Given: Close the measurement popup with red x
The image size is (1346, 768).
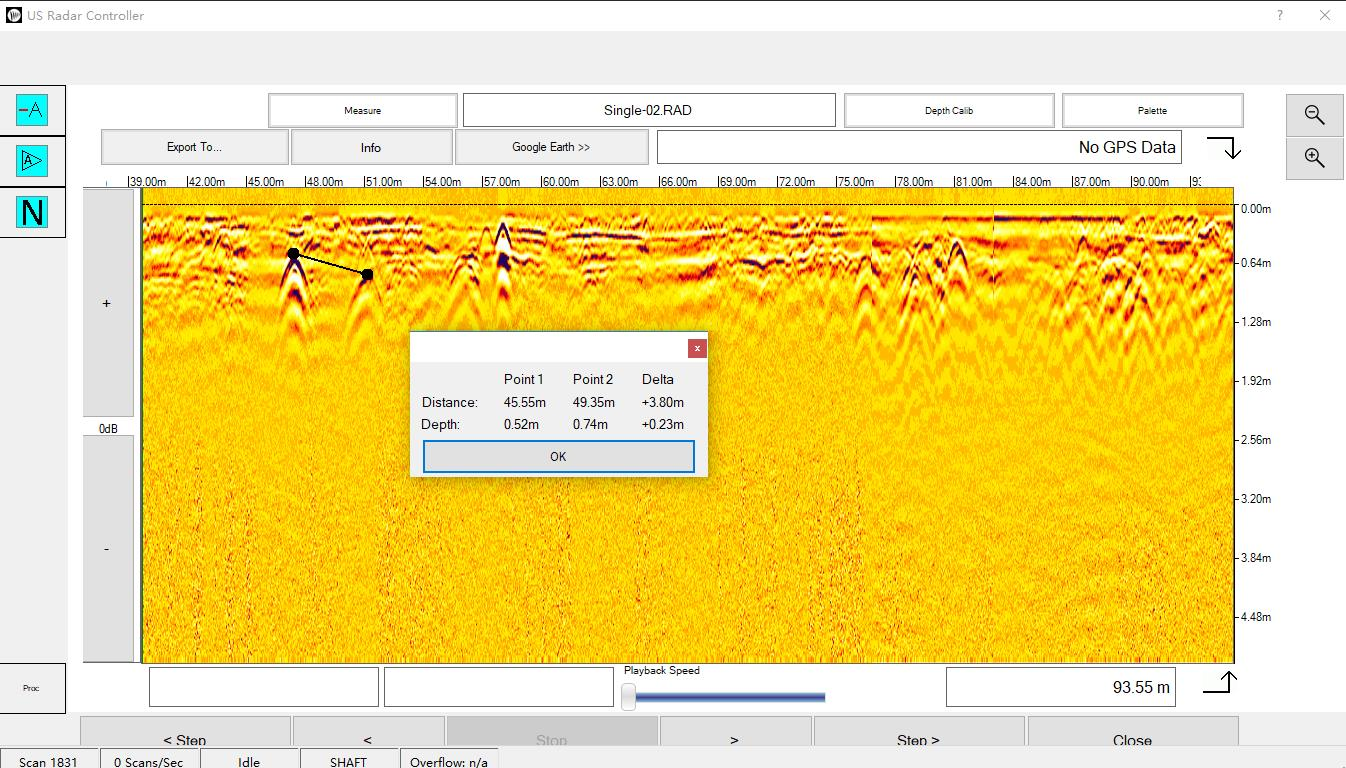Looking at the screenshot, I should click(x=697, y=348).
